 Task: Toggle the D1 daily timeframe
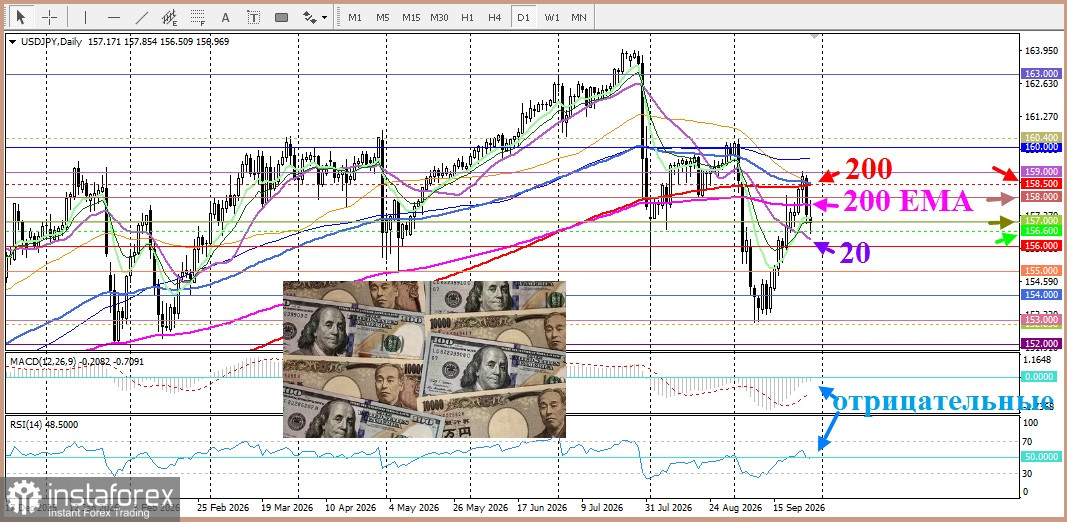point(523,17)
